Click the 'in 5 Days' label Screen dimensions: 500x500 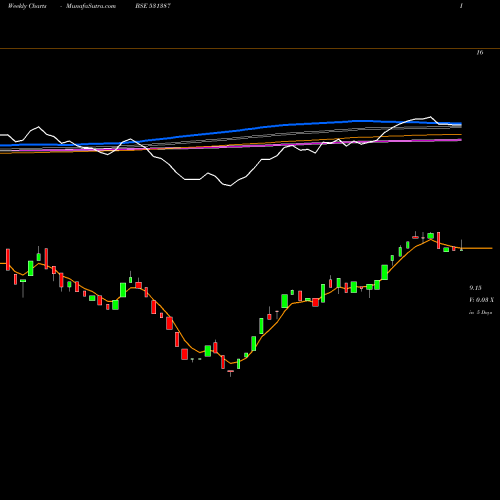pos(481,312)
